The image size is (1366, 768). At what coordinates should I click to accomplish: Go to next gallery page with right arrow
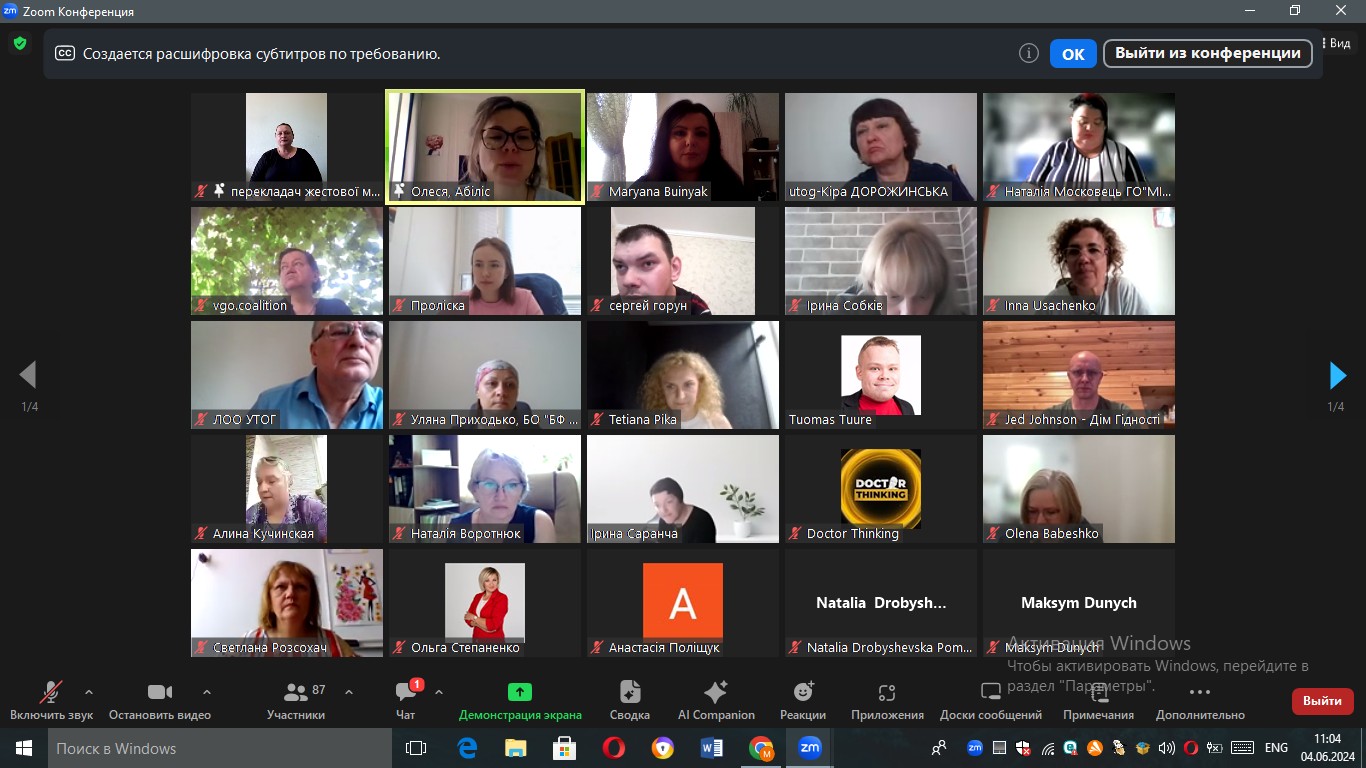click(1337, 376)
